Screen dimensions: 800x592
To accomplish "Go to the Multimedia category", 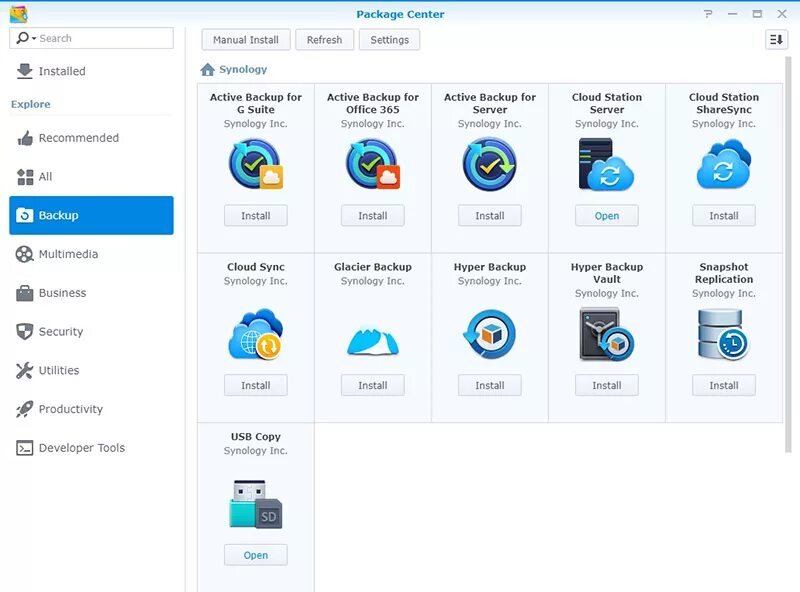I will pyautogui.click(x=91, y=254).
